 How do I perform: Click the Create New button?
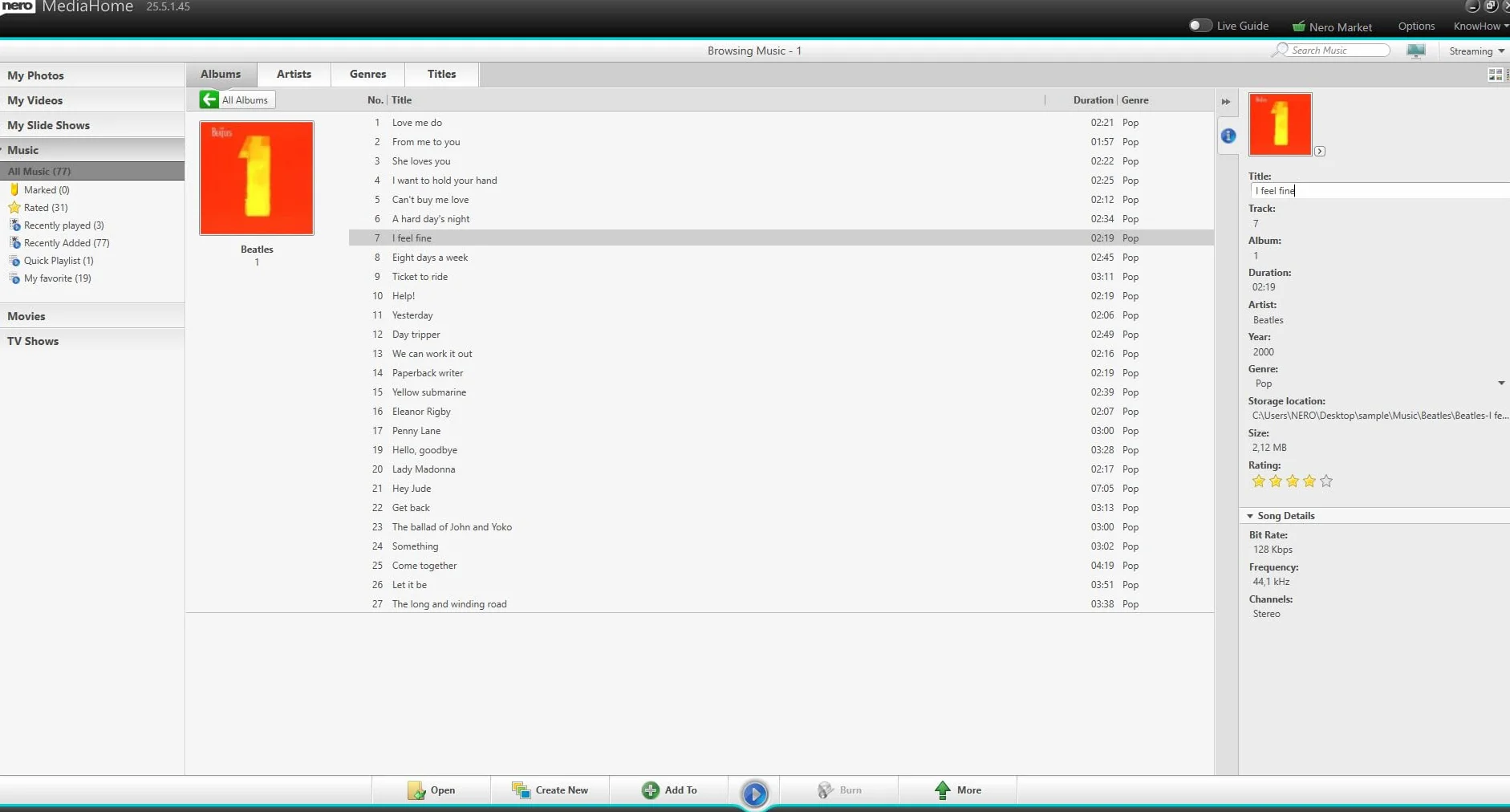tap(550, 790)
